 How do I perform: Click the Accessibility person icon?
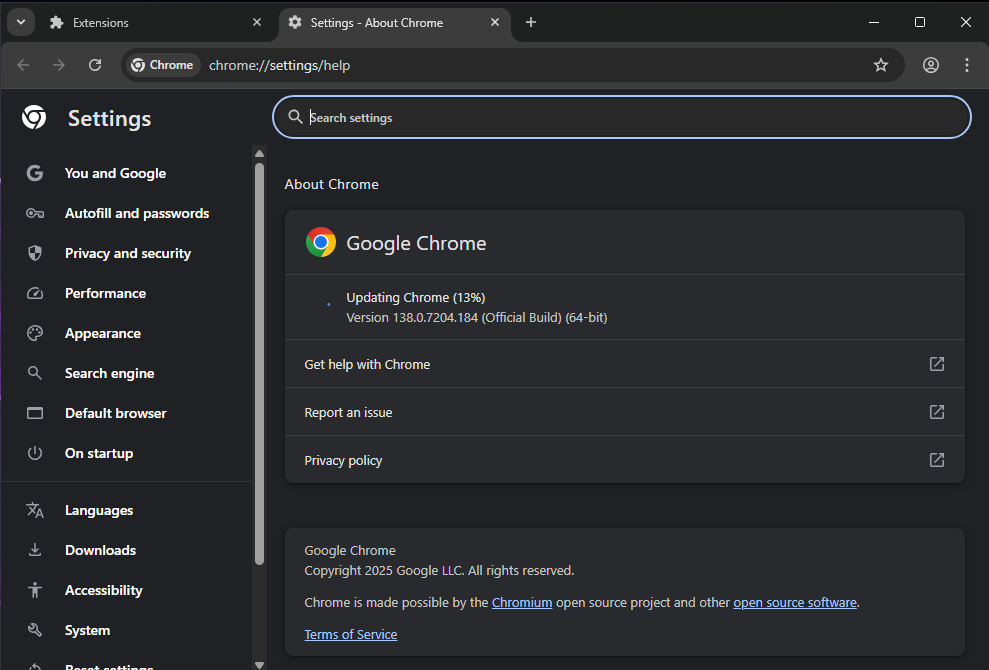pos(35,590)
